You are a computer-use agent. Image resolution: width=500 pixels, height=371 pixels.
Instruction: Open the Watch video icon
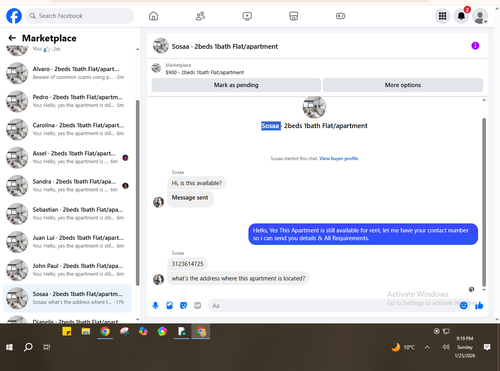click(247, 16)
